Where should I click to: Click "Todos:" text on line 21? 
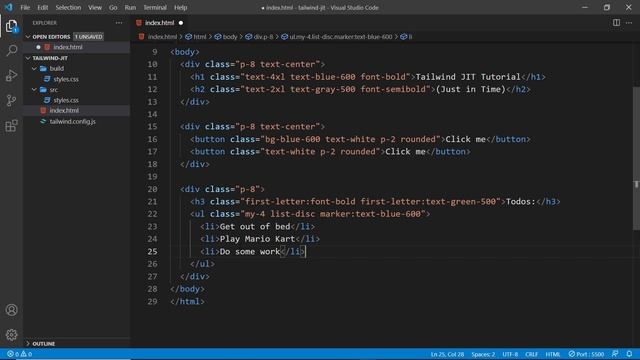pyautogui.click(x=520, y=201)
